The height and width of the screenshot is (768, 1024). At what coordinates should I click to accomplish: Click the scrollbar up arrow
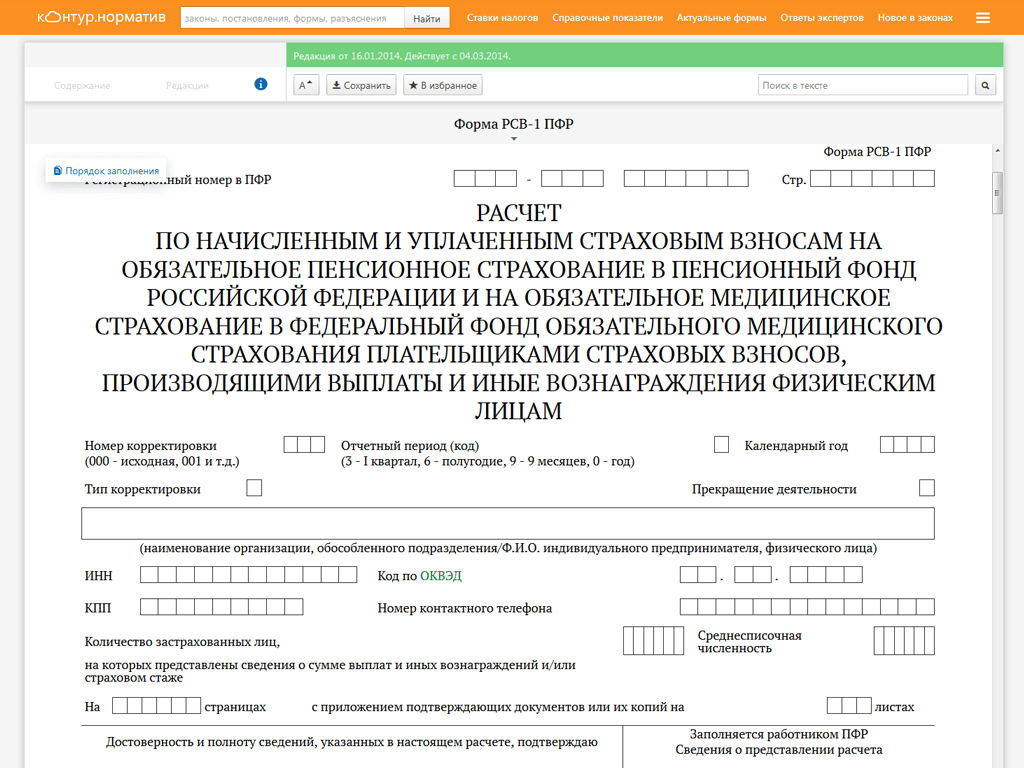click(997, 151)
